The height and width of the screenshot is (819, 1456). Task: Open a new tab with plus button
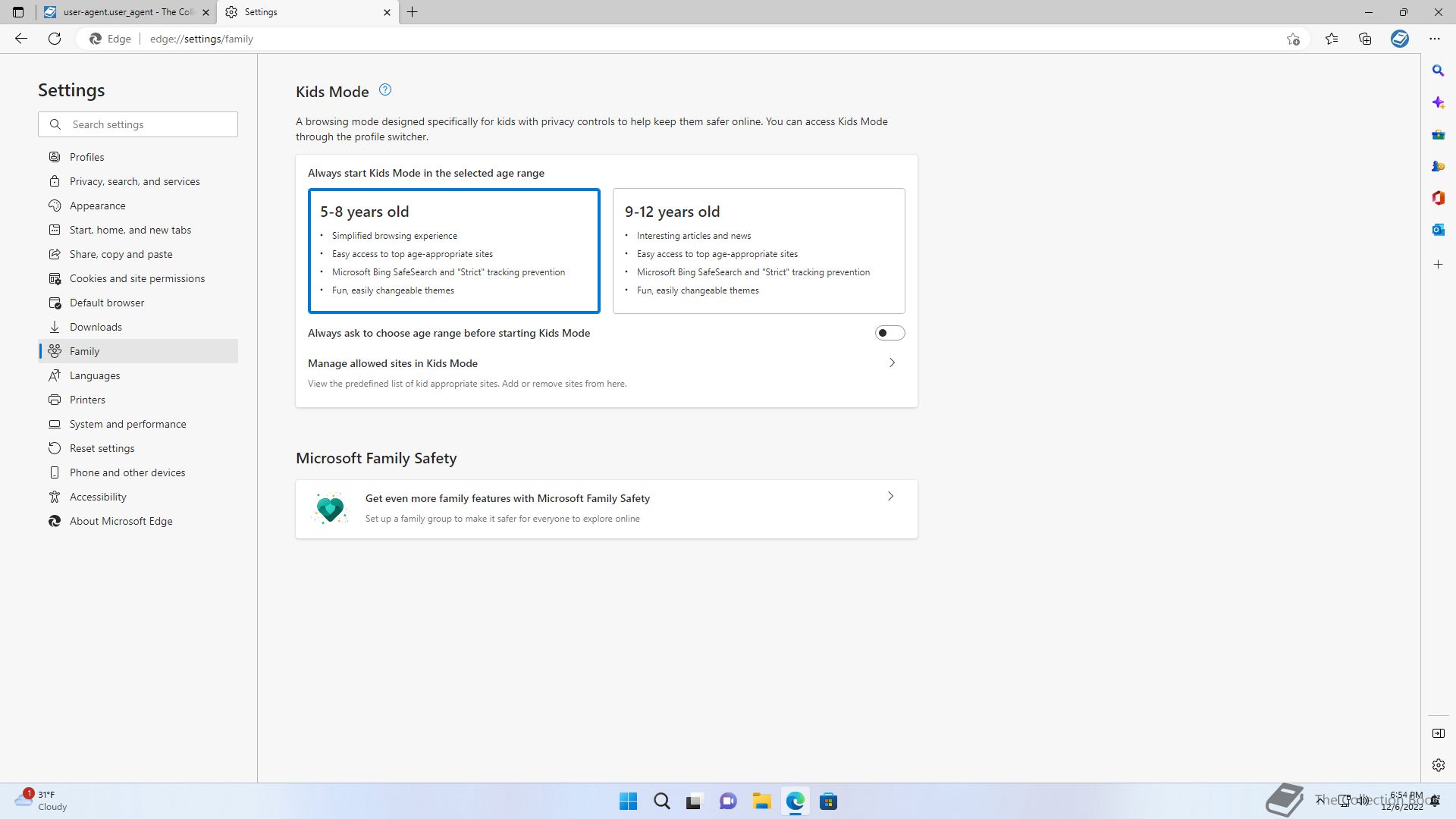(x=413, y=12)
